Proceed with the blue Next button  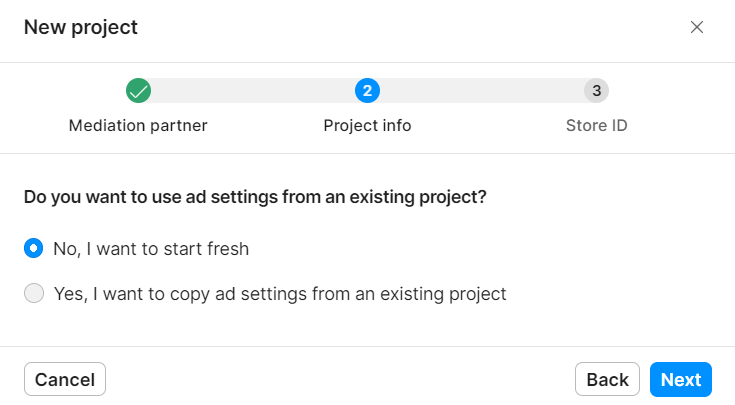[681, 379]
